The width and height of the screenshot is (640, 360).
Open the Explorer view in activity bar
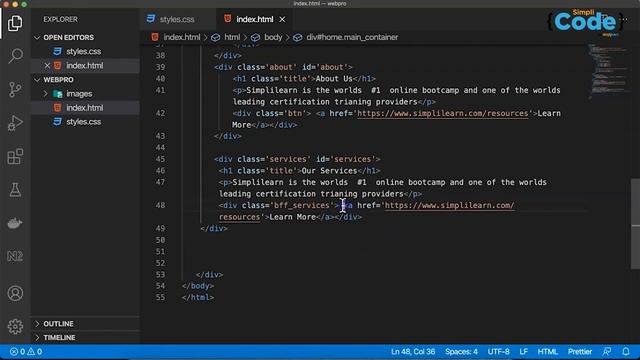pos(15,23)
